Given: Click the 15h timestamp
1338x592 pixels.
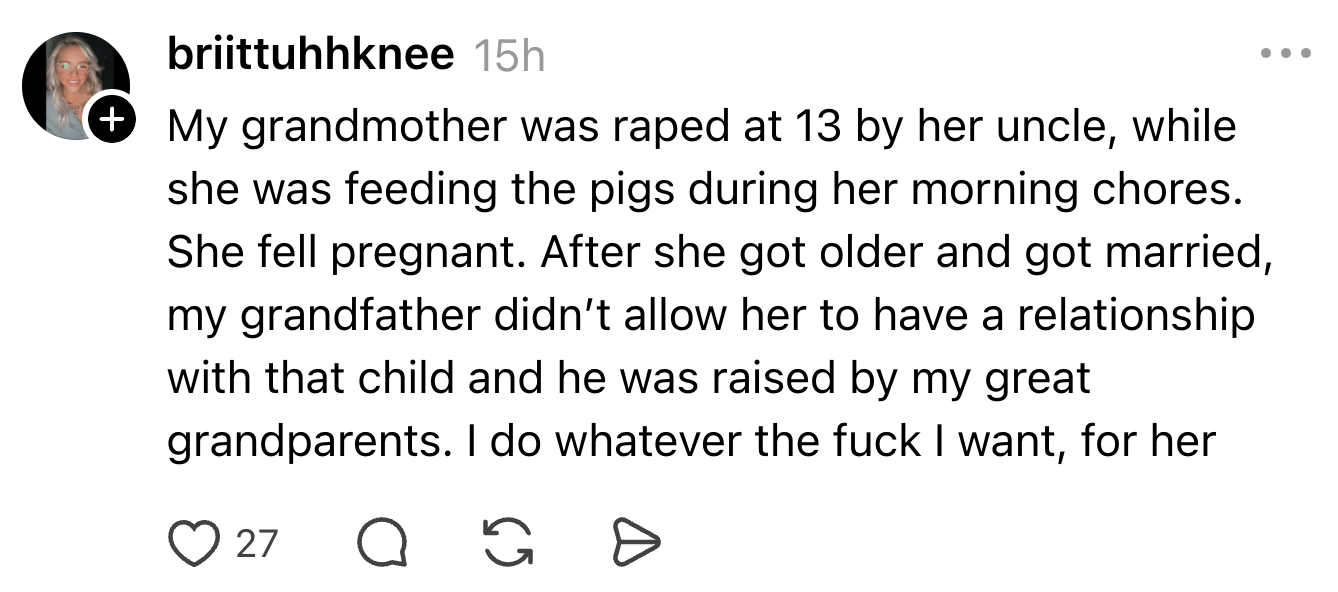Looking at the screenshot, I should click(508, 57).
